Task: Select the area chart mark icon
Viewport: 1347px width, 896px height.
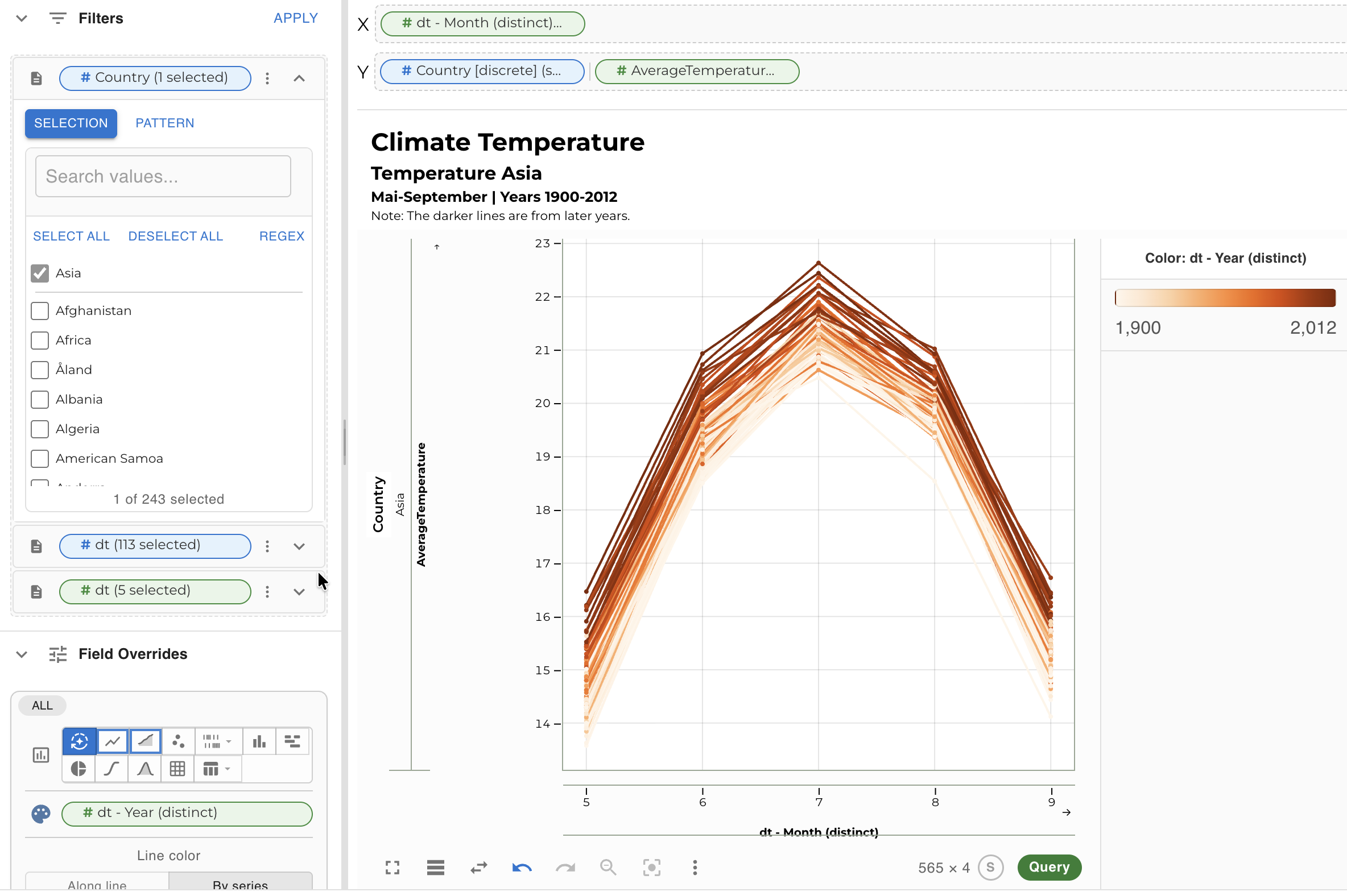Action: 145,742
